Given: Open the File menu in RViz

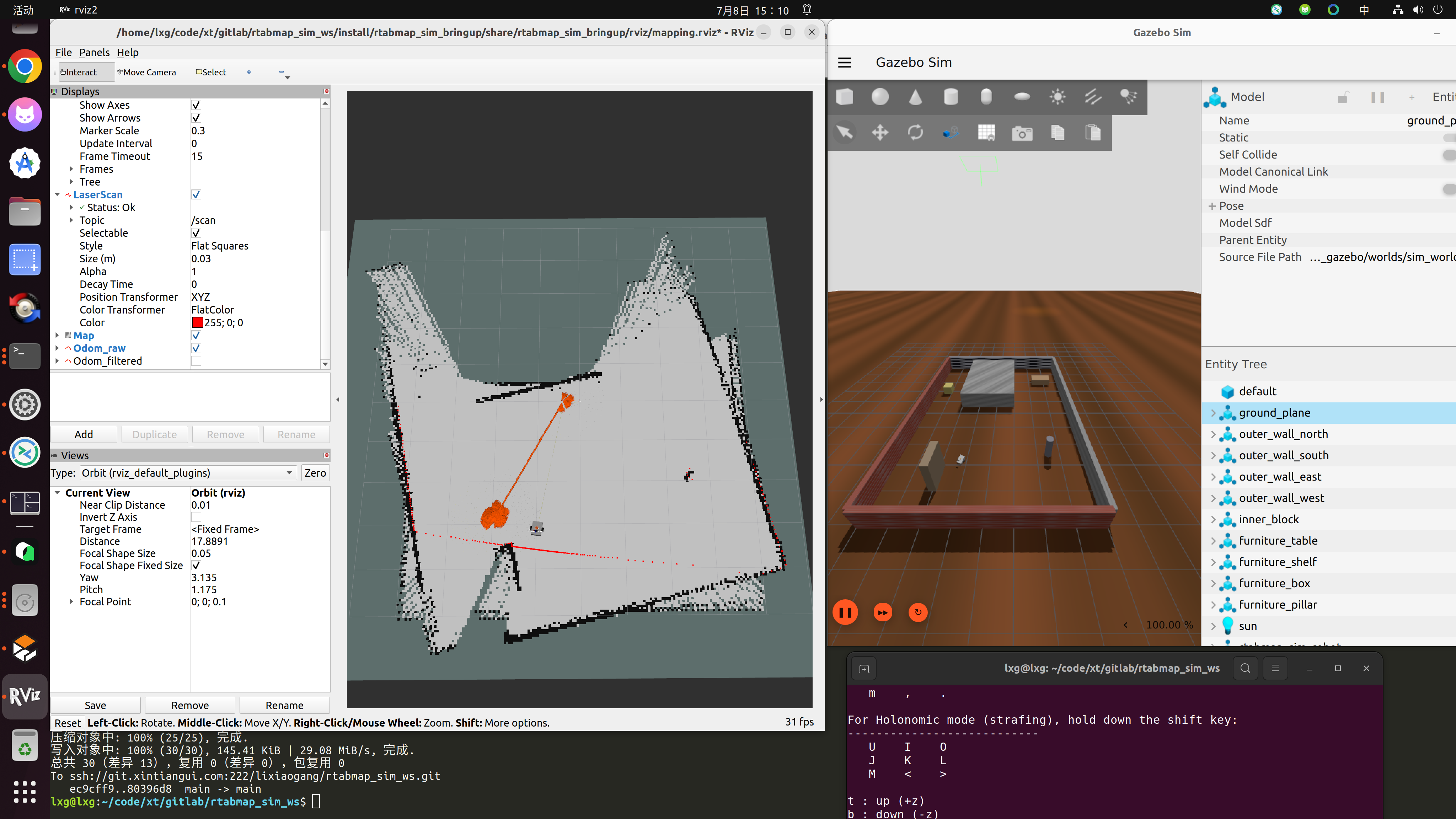Looking at the screenshot, I should tap(63, 53).
